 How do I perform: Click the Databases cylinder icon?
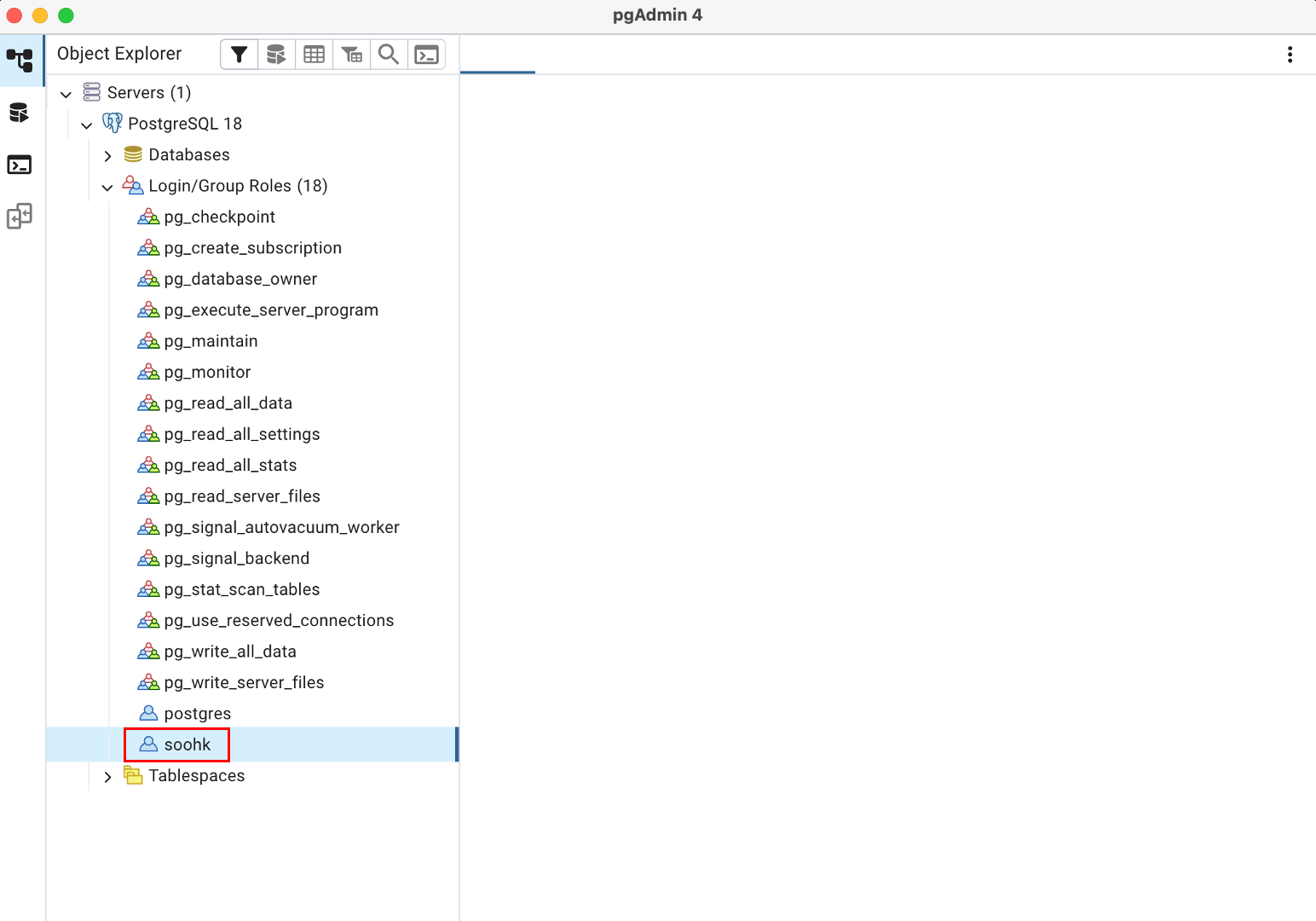pos(133,154)
